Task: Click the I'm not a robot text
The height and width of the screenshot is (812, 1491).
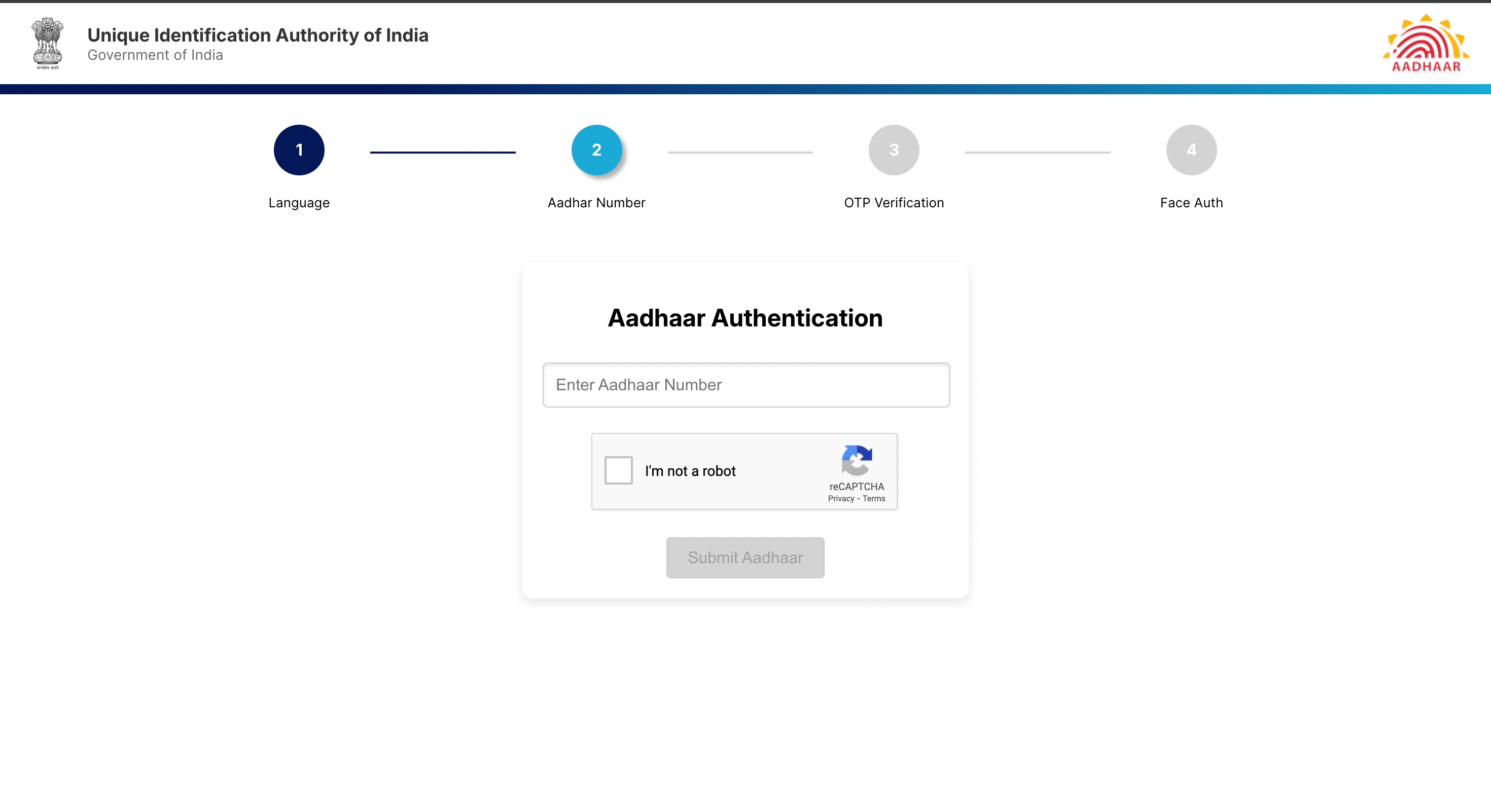Action: 690,471
